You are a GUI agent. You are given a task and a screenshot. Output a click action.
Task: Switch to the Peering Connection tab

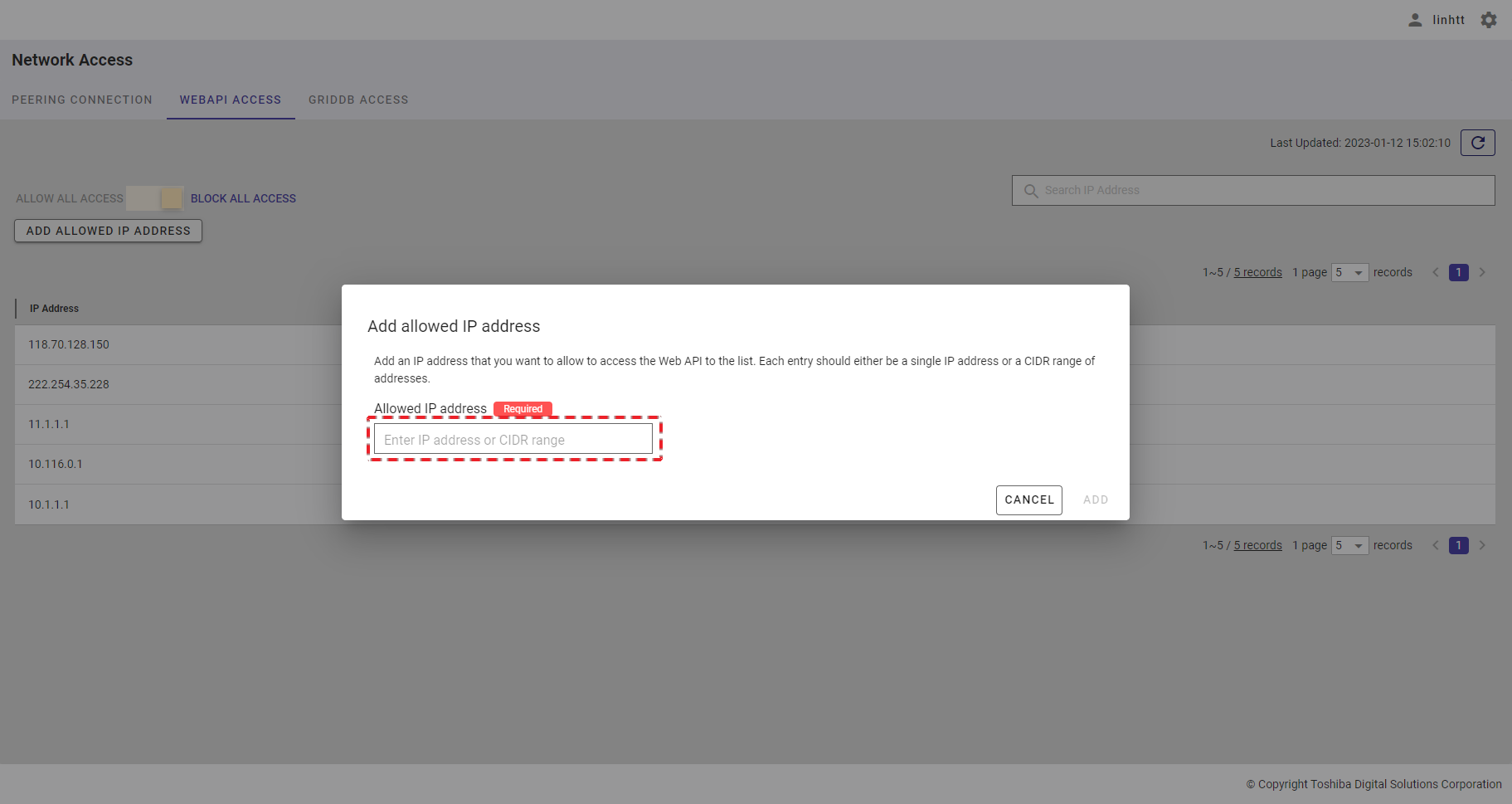click(82, 100)
